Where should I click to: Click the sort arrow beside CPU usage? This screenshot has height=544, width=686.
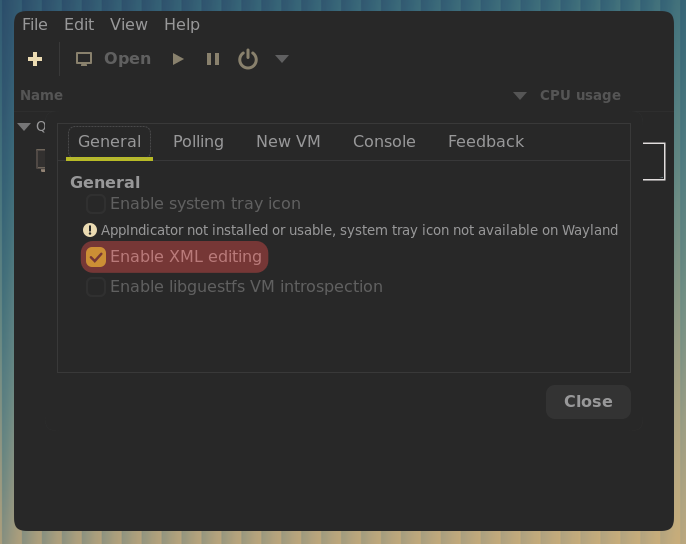pyautogui.click(x=520, y=96)
